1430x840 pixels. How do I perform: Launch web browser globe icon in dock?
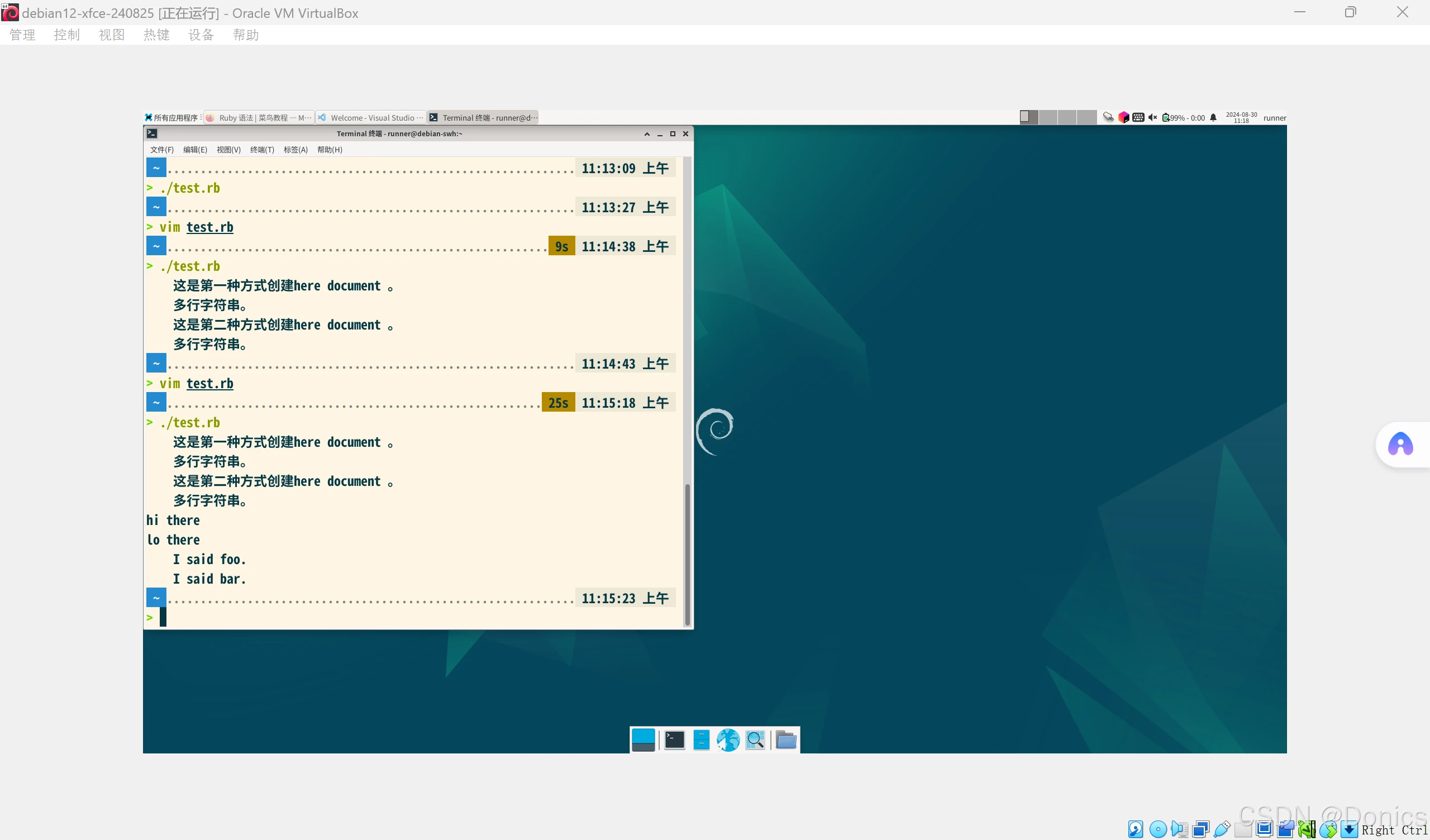pos(728,740)
